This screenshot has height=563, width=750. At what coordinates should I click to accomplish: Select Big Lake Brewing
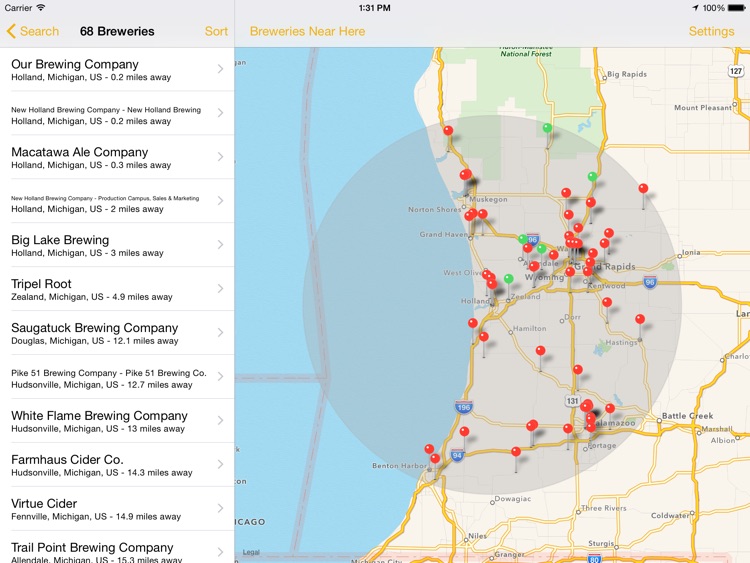[x=117, y=245]
